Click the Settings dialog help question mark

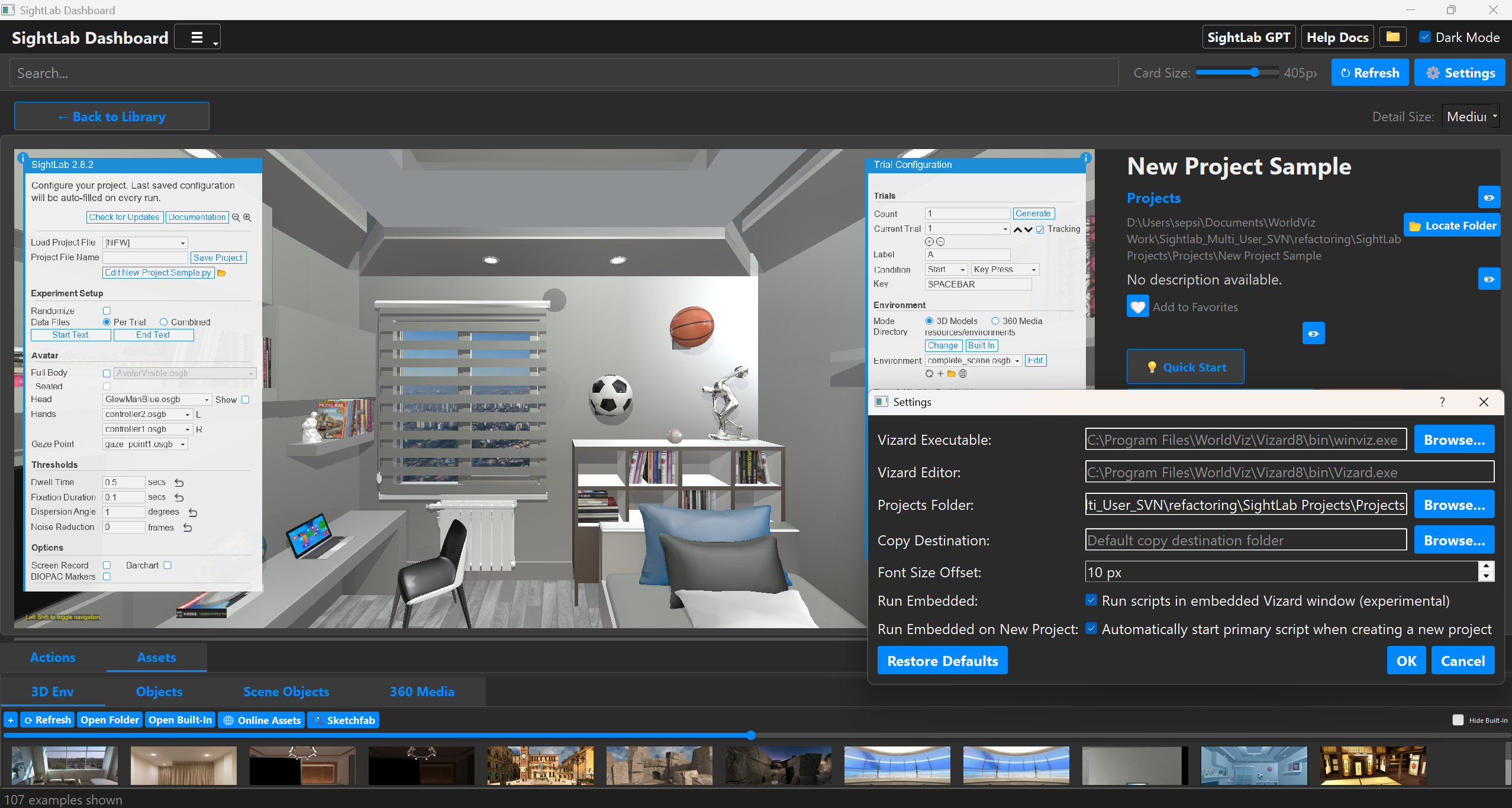[x=1442, y=402]
